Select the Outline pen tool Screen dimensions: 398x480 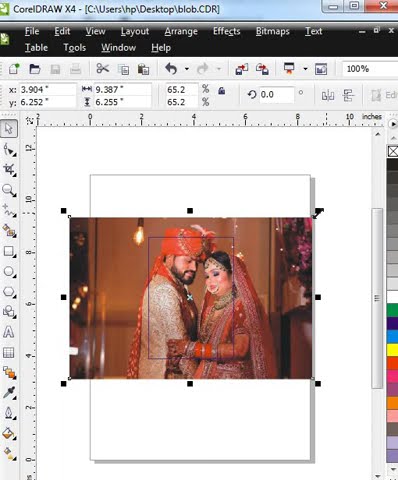click(x=9, y=413)
